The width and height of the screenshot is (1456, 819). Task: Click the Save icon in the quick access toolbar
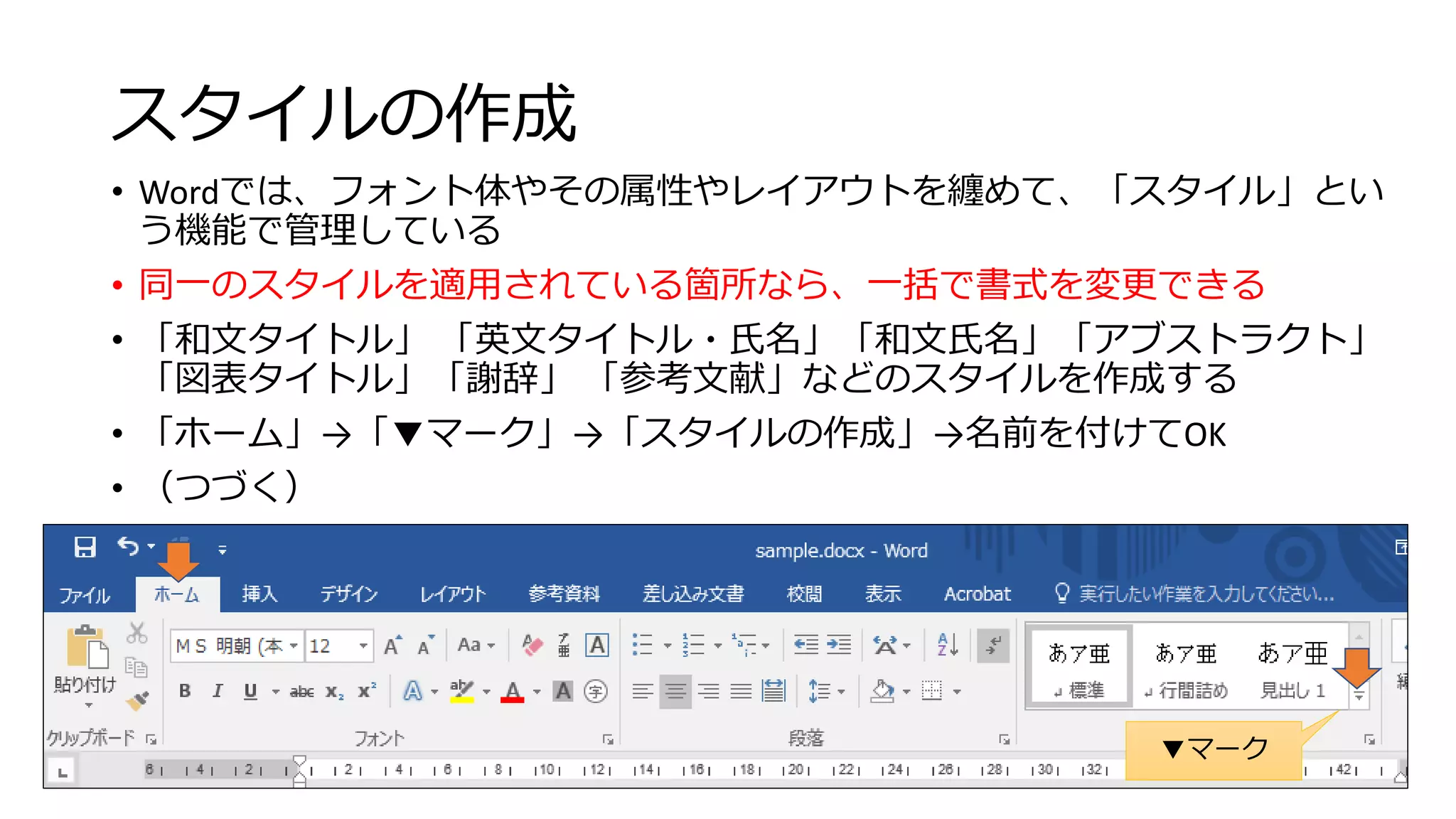(85, 547)
